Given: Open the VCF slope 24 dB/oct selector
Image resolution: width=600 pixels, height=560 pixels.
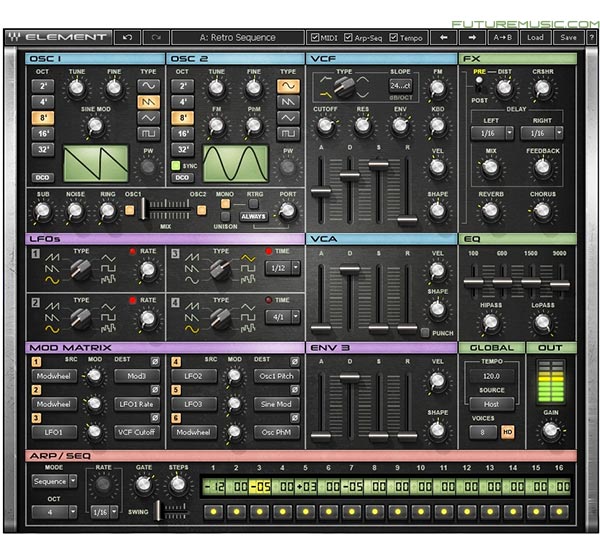Looking at the screenshot, I should 401,86.
